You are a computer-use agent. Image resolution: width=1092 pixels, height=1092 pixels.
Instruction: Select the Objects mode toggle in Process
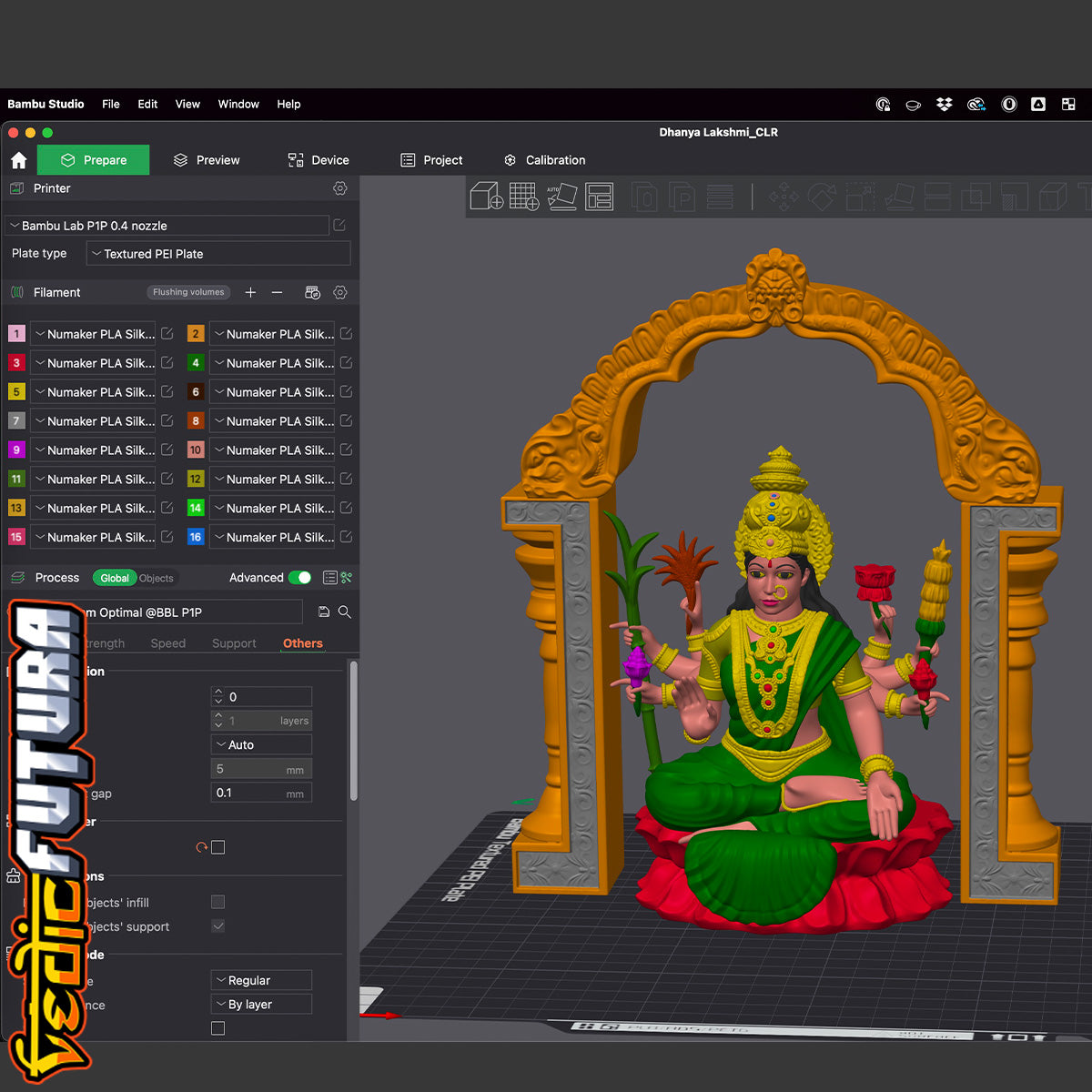[x=157, y=578]
